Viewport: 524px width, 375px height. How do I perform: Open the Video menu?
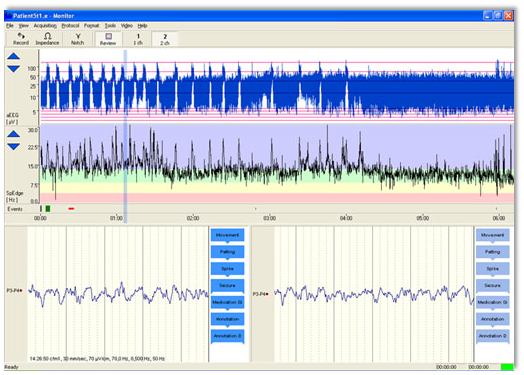[127, 25]
